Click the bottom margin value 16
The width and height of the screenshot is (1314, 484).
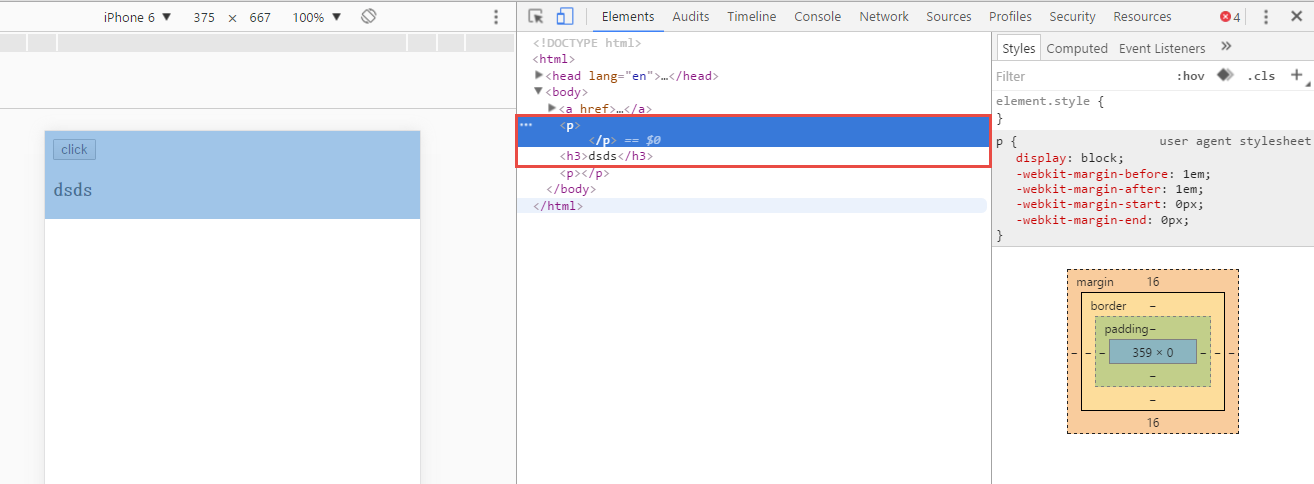tap(1153, 423)
